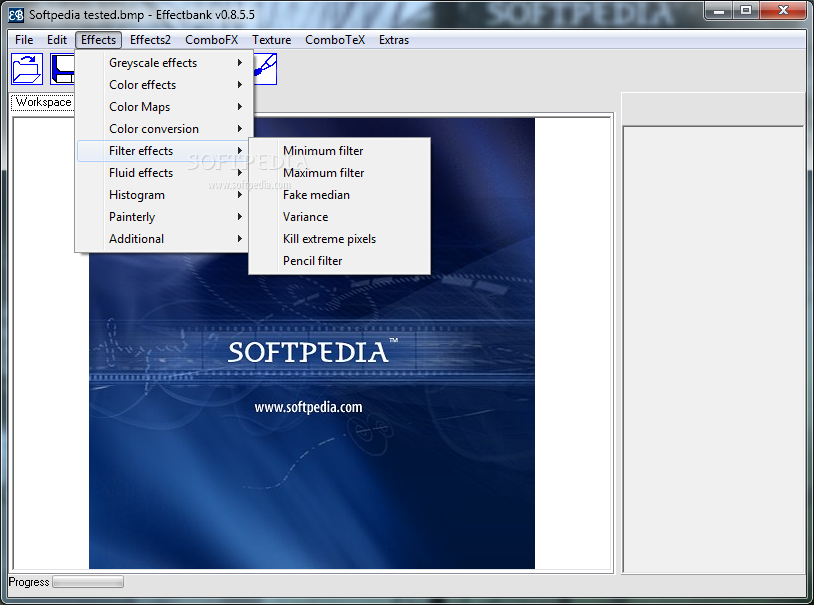
Task: Minimize the Effectbank window
Action: [719, 10]
